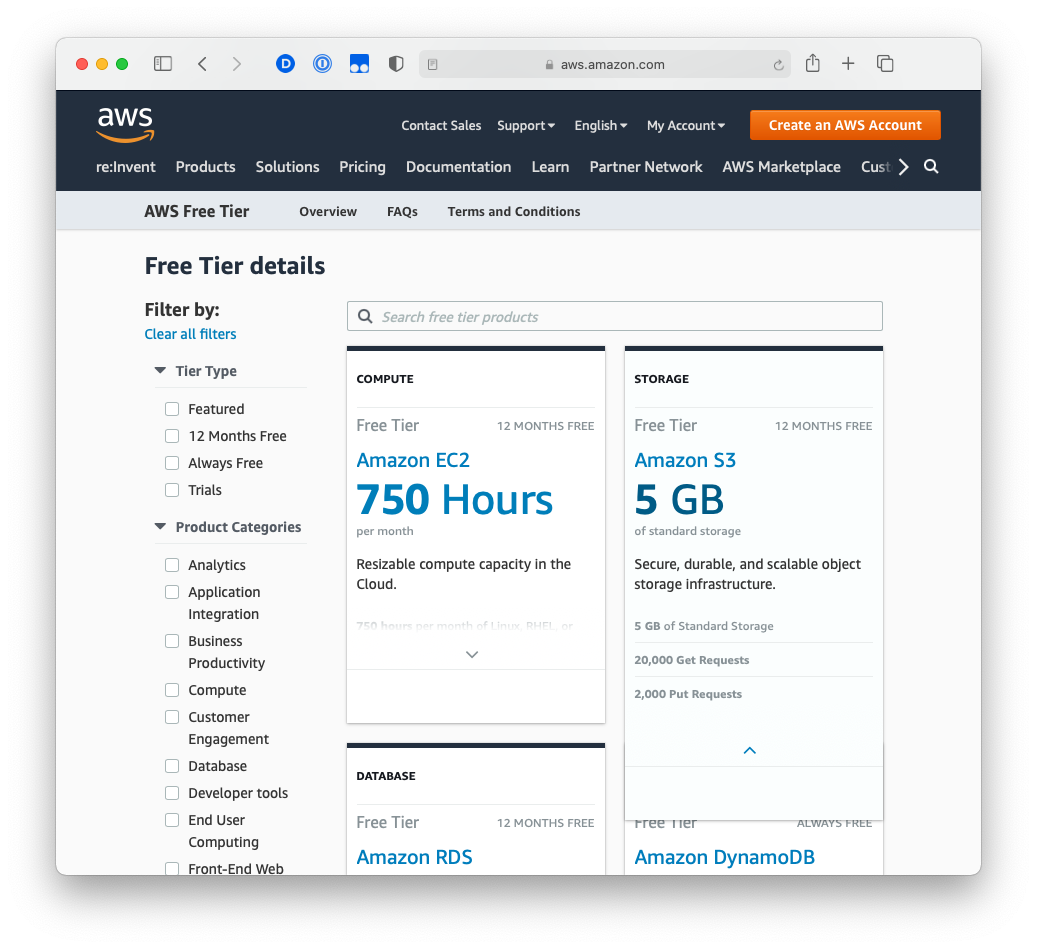Collapse the Amazon S3 card details

click(749, 750)
